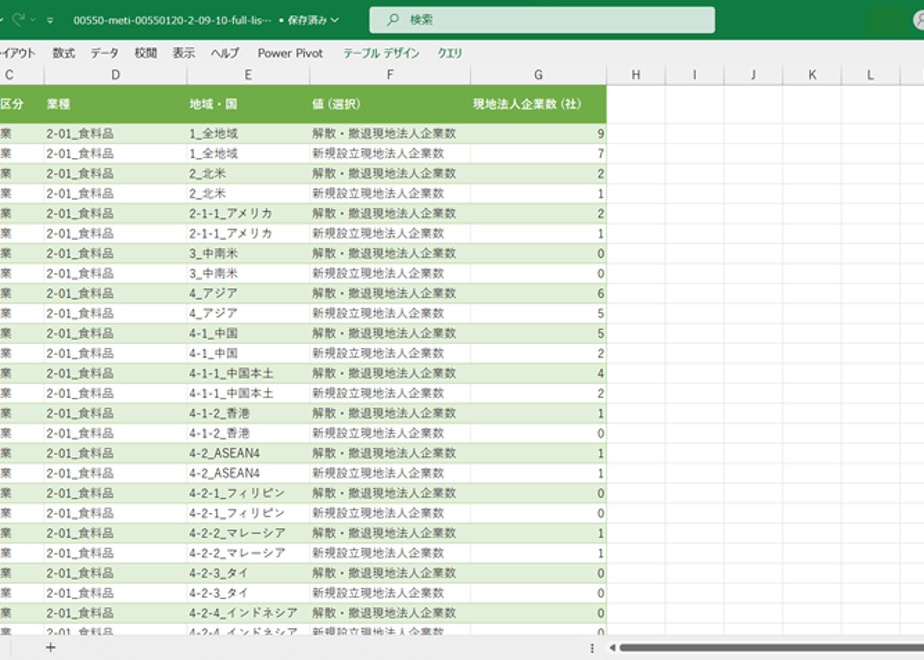Select 4-2-1_フィリピン in the 新規設立 row
The width and height of the screenshot is (924, 660).
tap(248, 513)
